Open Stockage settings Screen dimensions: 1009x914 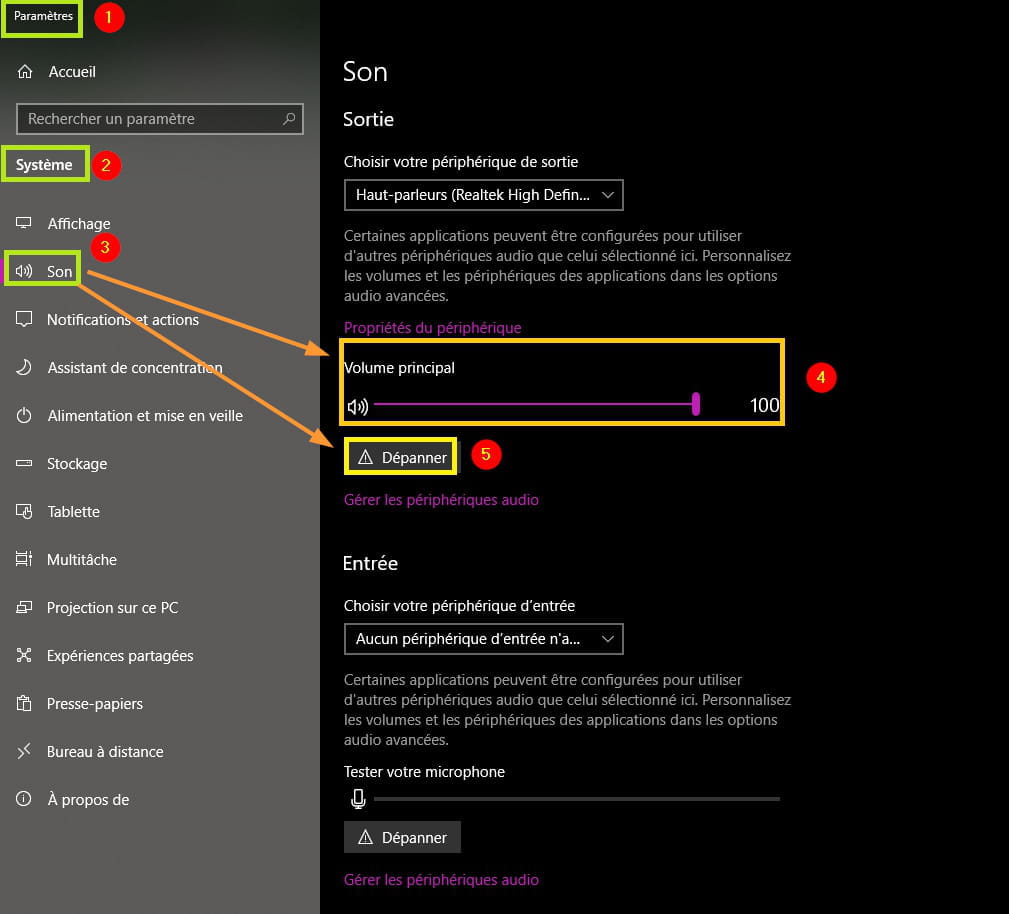(77, 463)
